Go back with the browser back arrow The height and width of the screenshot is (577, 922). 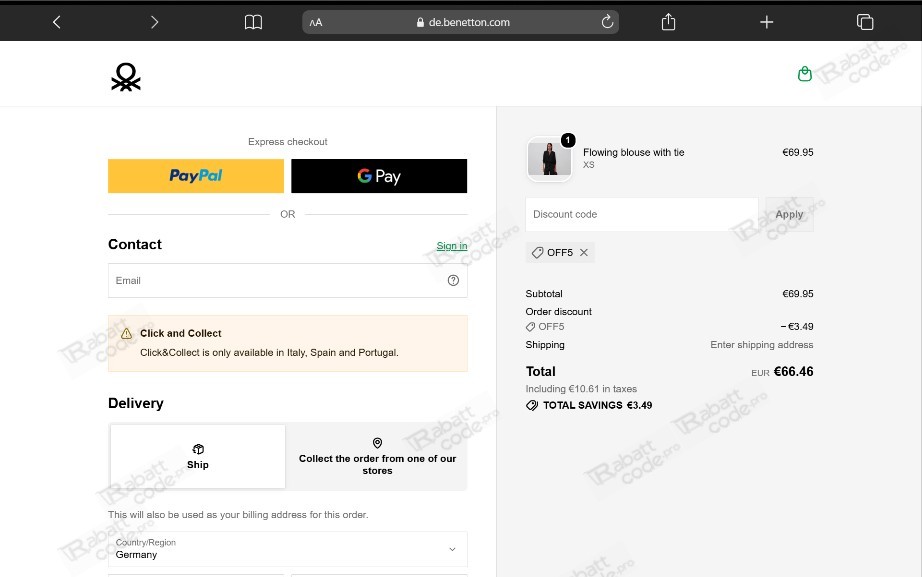(56, 22)
